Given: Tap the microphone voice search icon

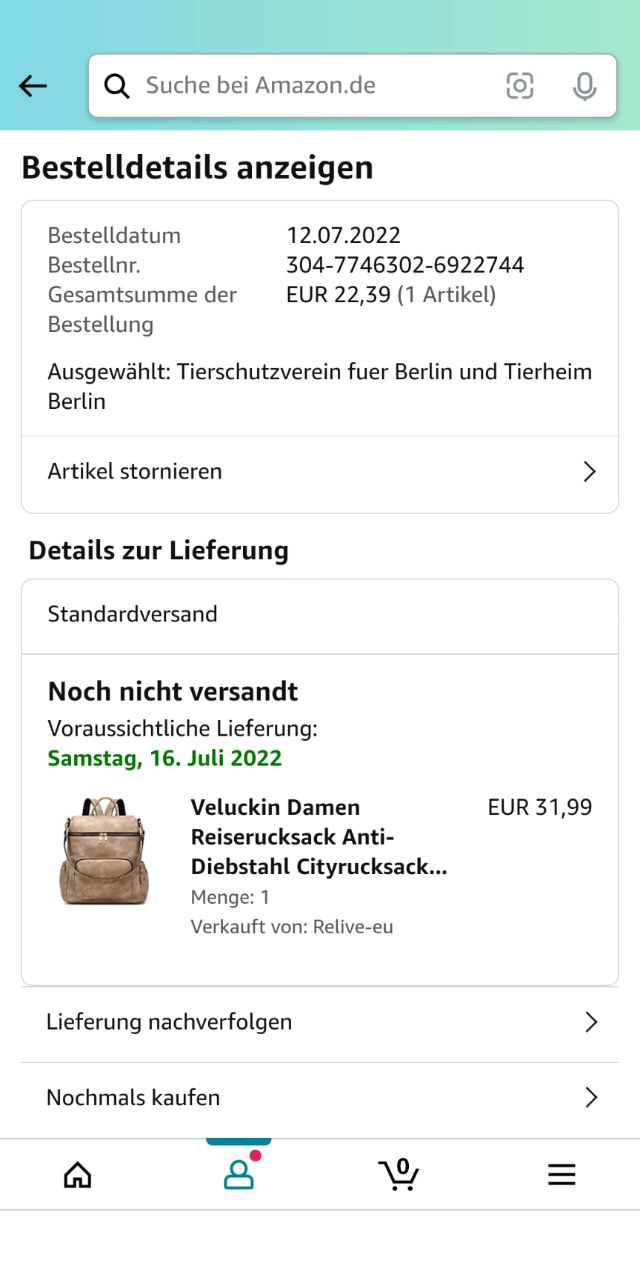Looking at the screenshot, I should coord(584,86).
